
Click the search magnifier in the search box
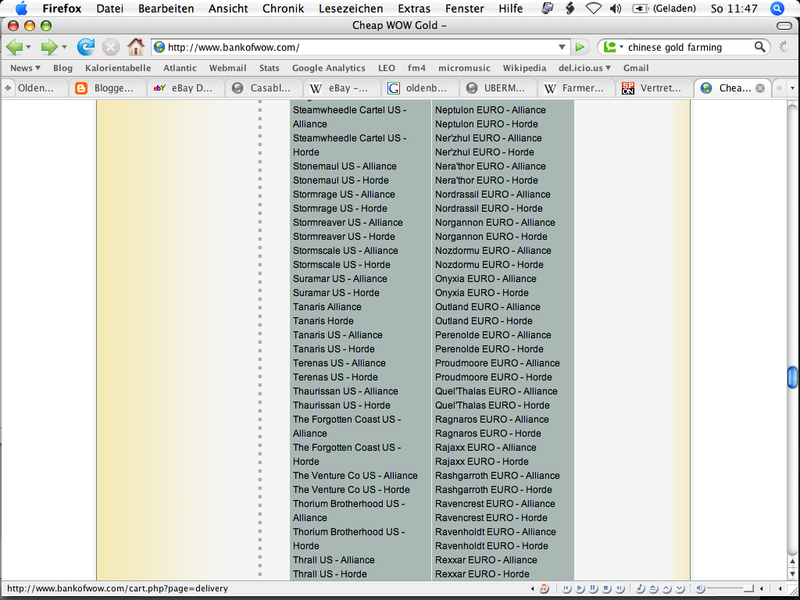point(760,47)
